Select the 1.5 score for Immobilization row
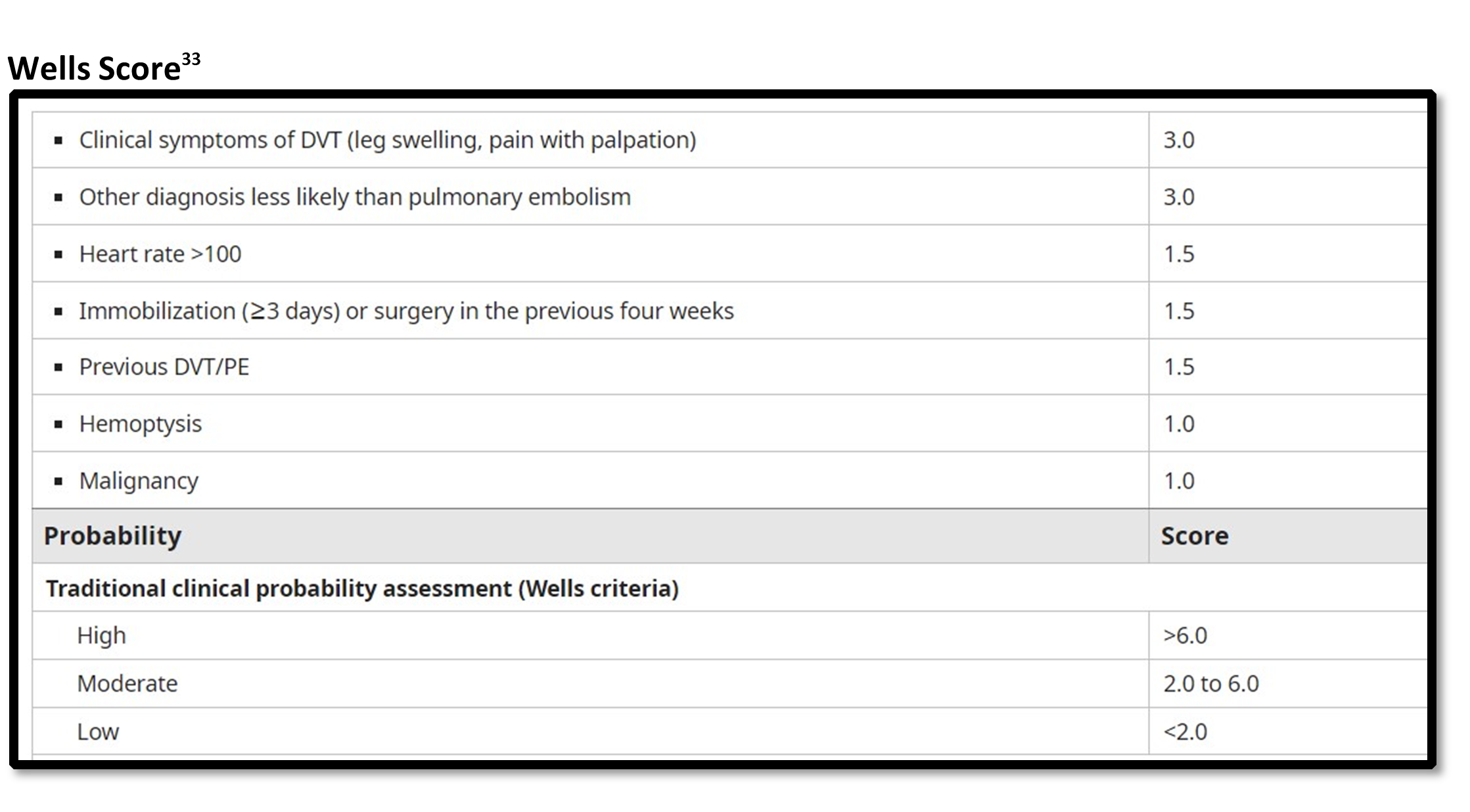 click(x=1179, y=311)
